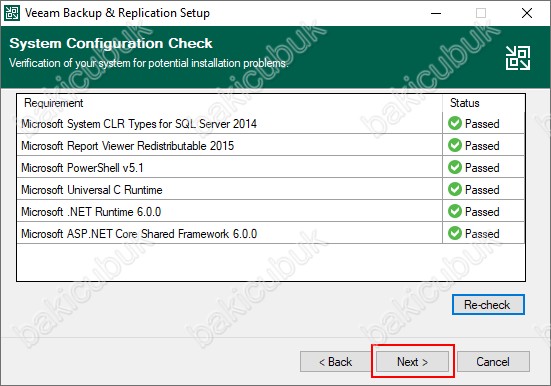Proceed with the Next button

tap(413, 361)
